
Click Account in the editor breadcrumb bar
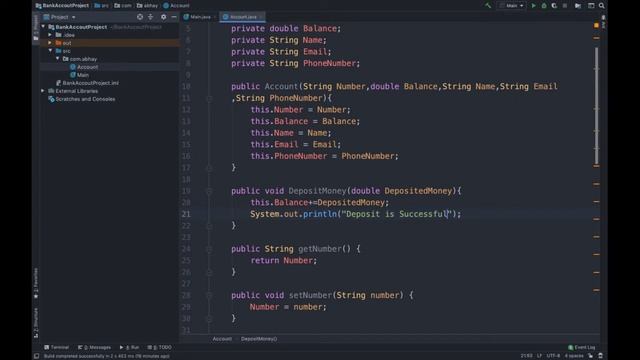[x=222, y=339]
